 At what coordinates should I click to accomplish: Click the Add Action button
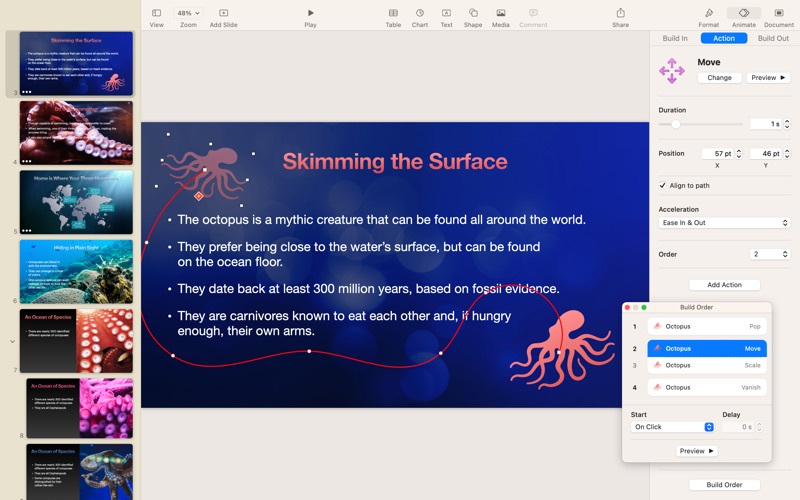click(x=724, y=285)
